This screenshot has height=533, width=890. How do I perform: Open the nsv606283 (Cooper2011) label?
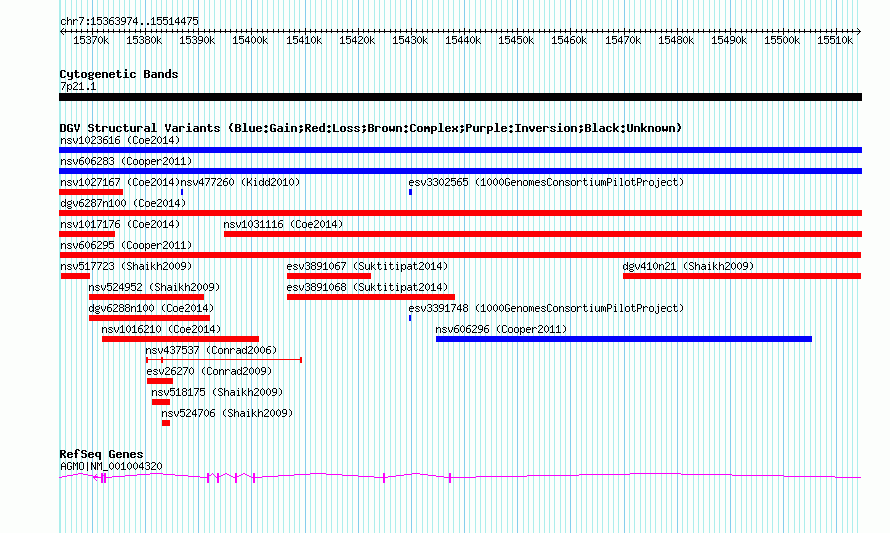pos(126,161)
